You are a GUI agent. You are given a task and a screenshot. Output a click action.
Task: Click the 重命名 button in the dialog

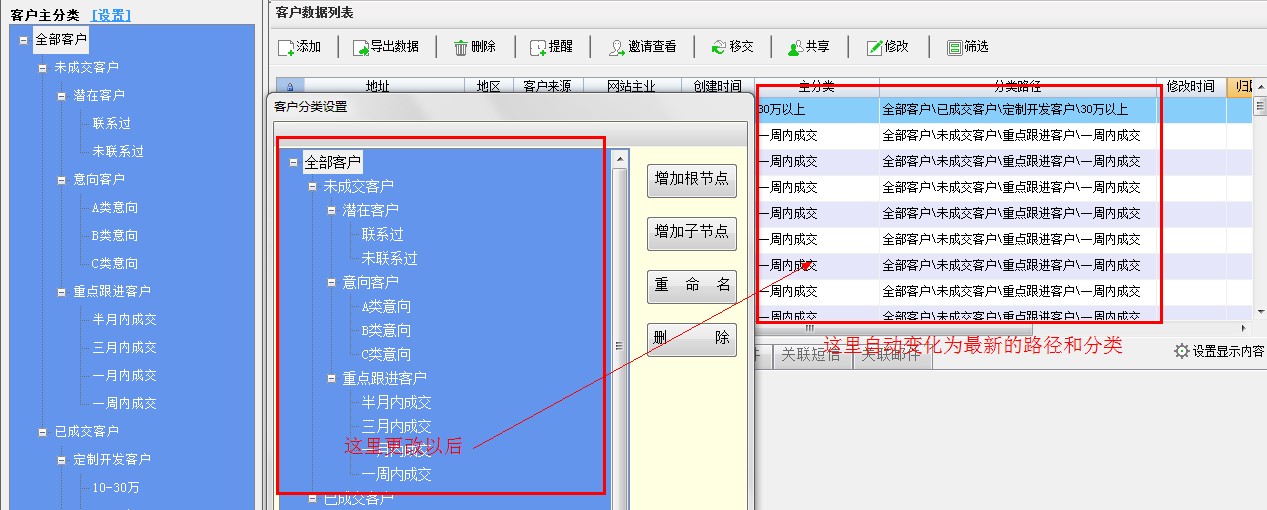[692, 286]
